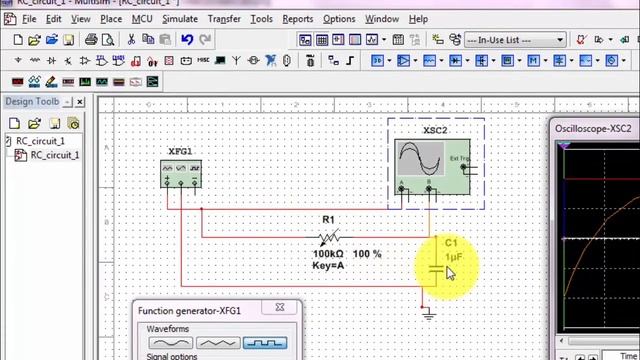Screen dimensions: 640x360
Task: Expand the Grapher icon dropdown arrow
Action: click(x=384, y=40)
